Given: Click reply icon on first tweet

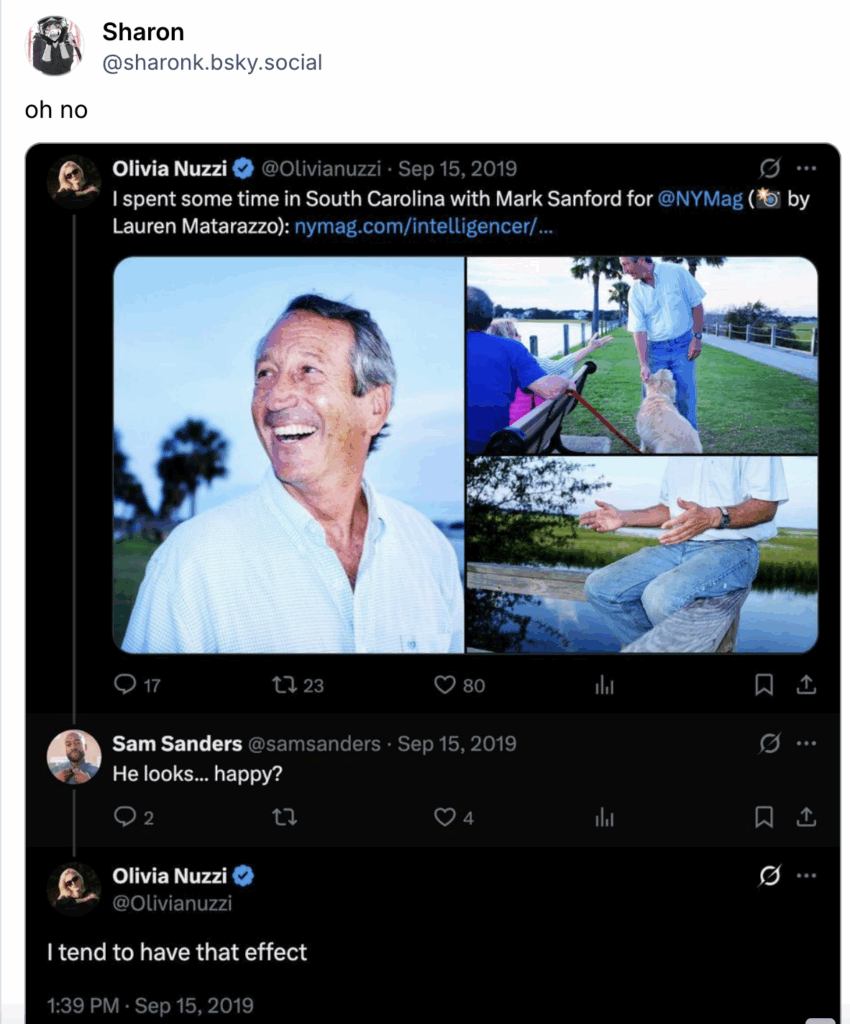Looking at the screenshot, I should [125, 684].
